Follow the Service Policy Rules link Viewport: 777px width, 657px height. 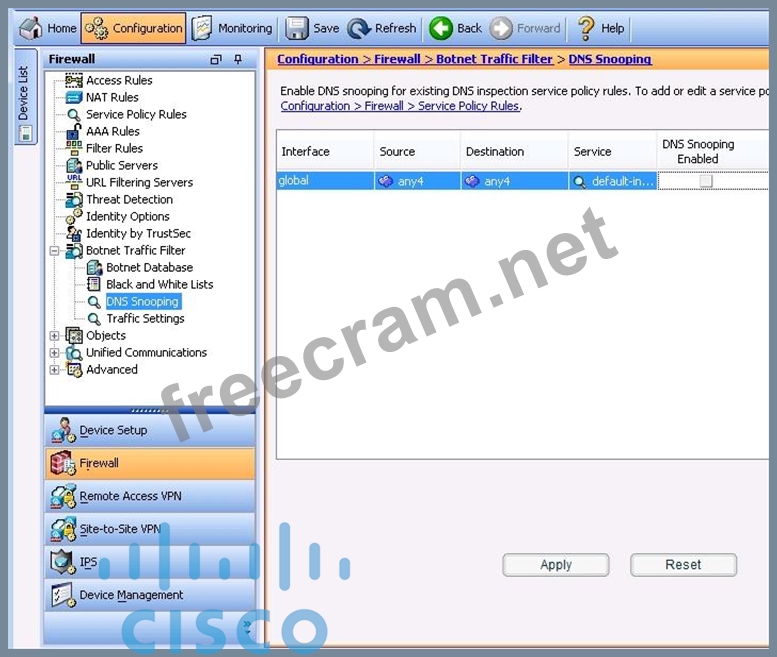(400, 106)
